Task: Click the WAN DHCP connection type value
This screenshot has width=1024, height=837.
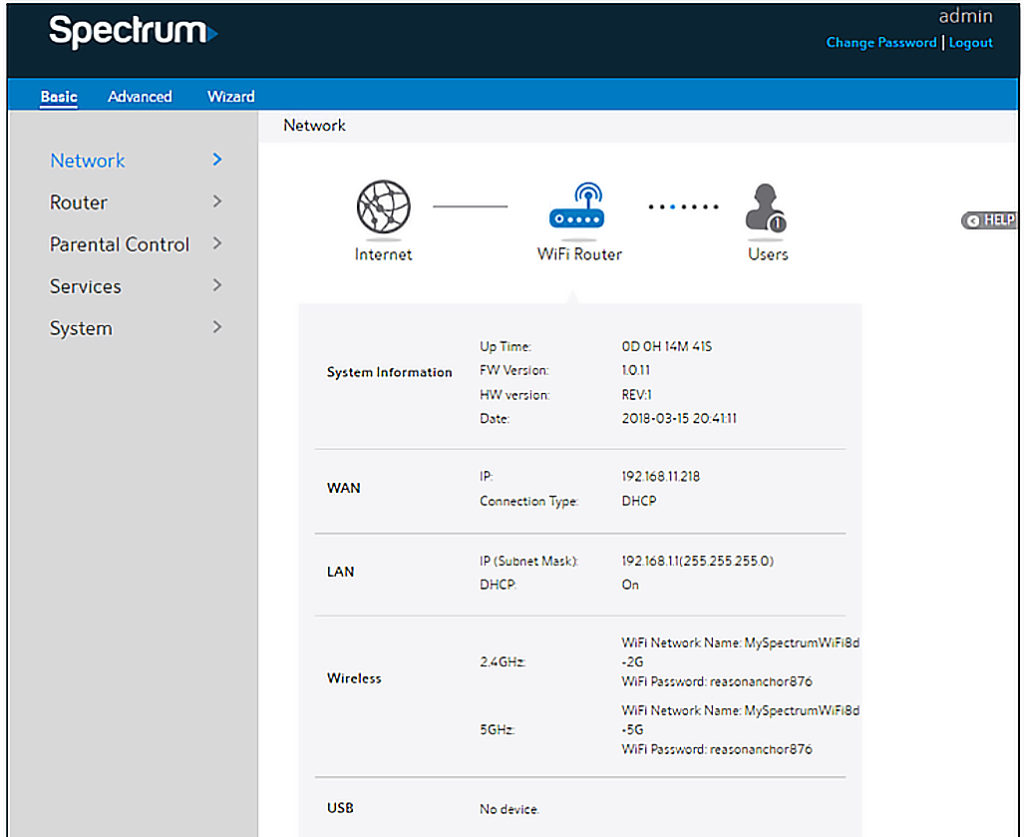Action: pyautogui.click(x=637, y=501)
